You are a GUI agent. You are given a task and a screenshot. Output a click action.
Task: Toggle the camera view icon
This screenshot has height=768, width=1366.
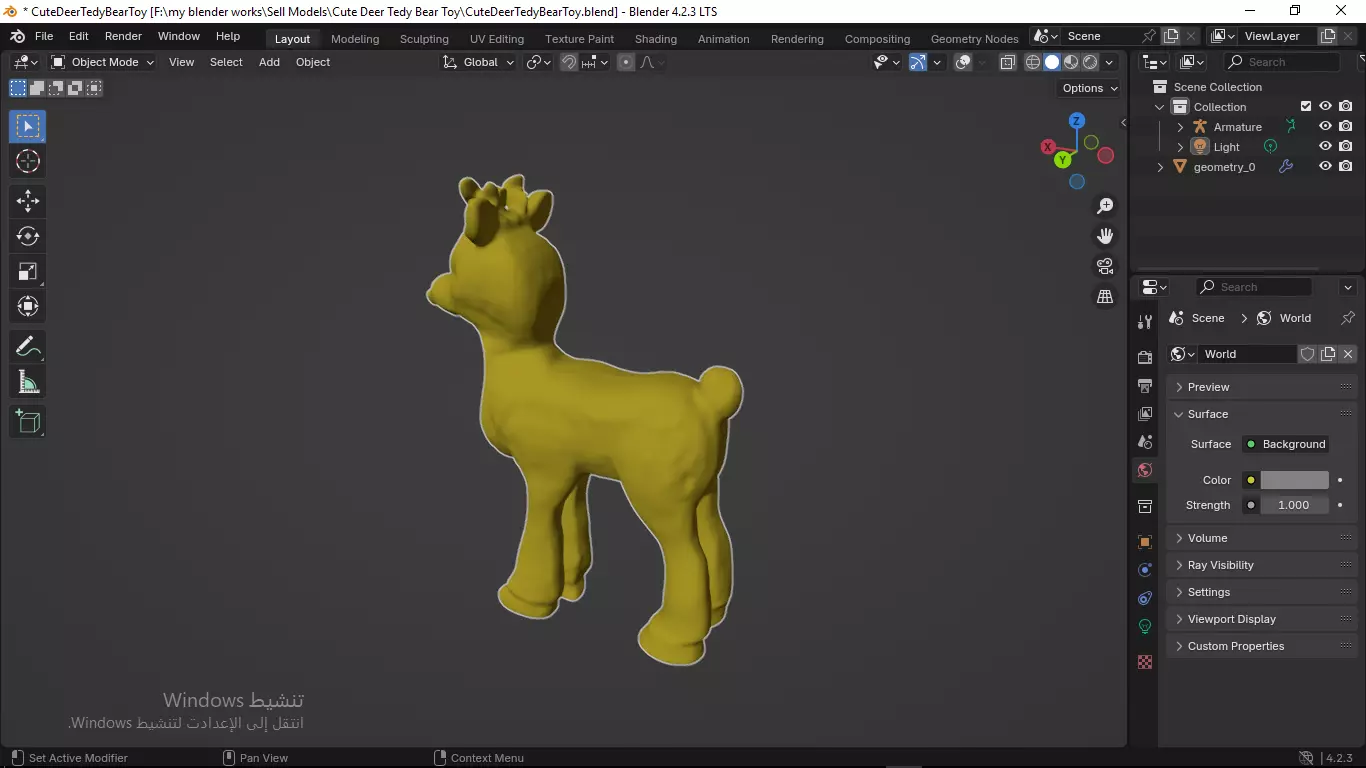[x=1105, y=266]
